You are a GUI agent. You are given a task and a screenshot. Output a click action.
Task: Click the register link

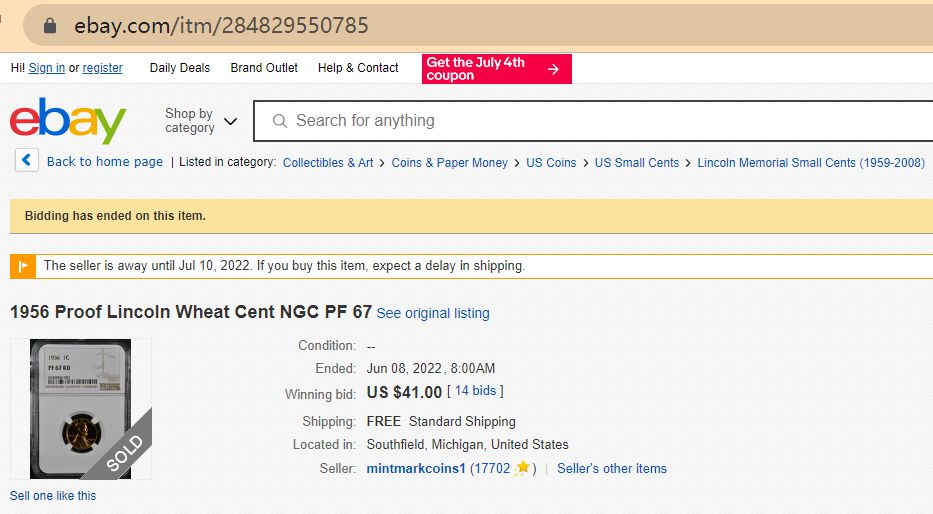[103, 68]
